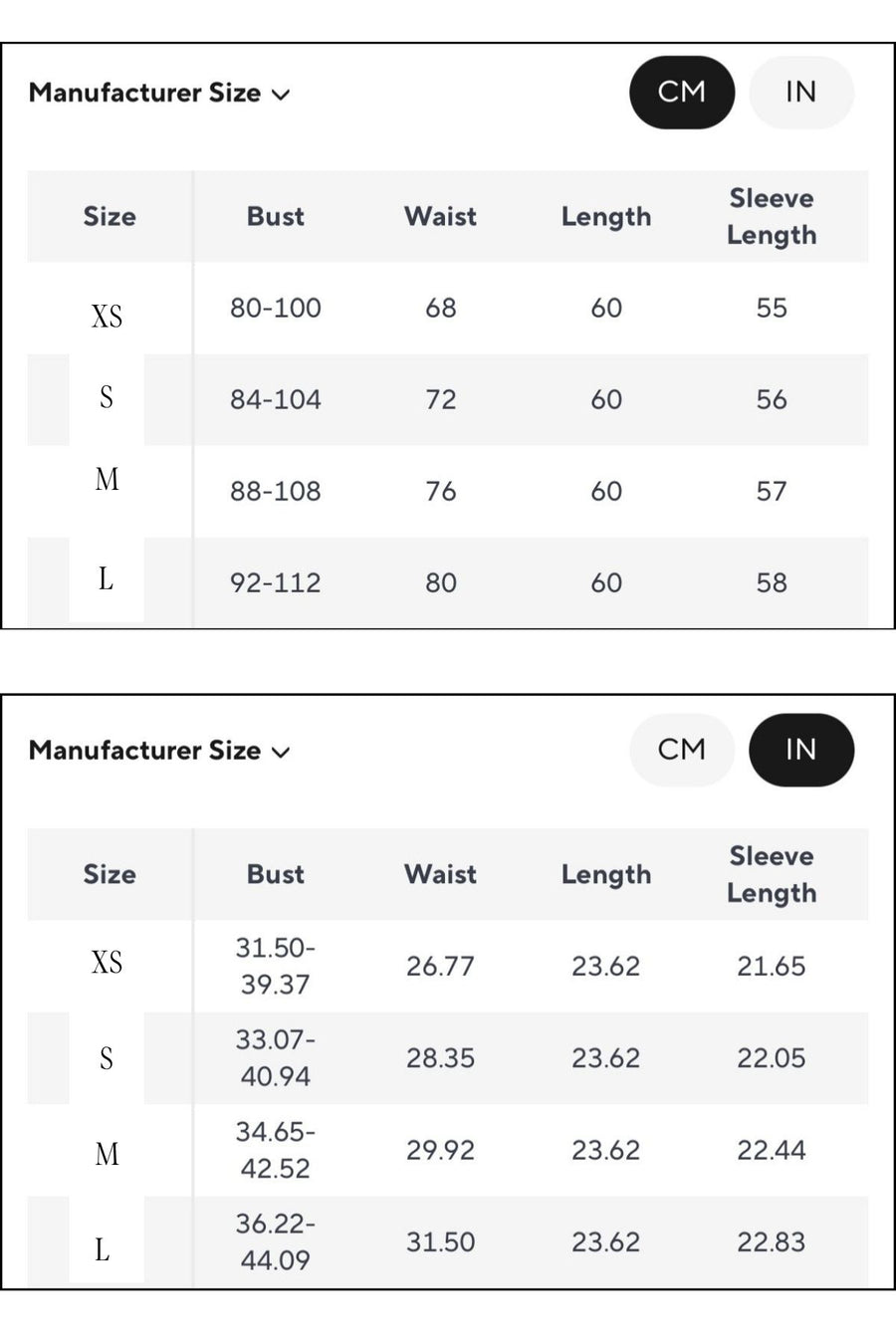Click the 26.77 waist value
This screenshot has height=1344, width=896.
pos(440,966)
